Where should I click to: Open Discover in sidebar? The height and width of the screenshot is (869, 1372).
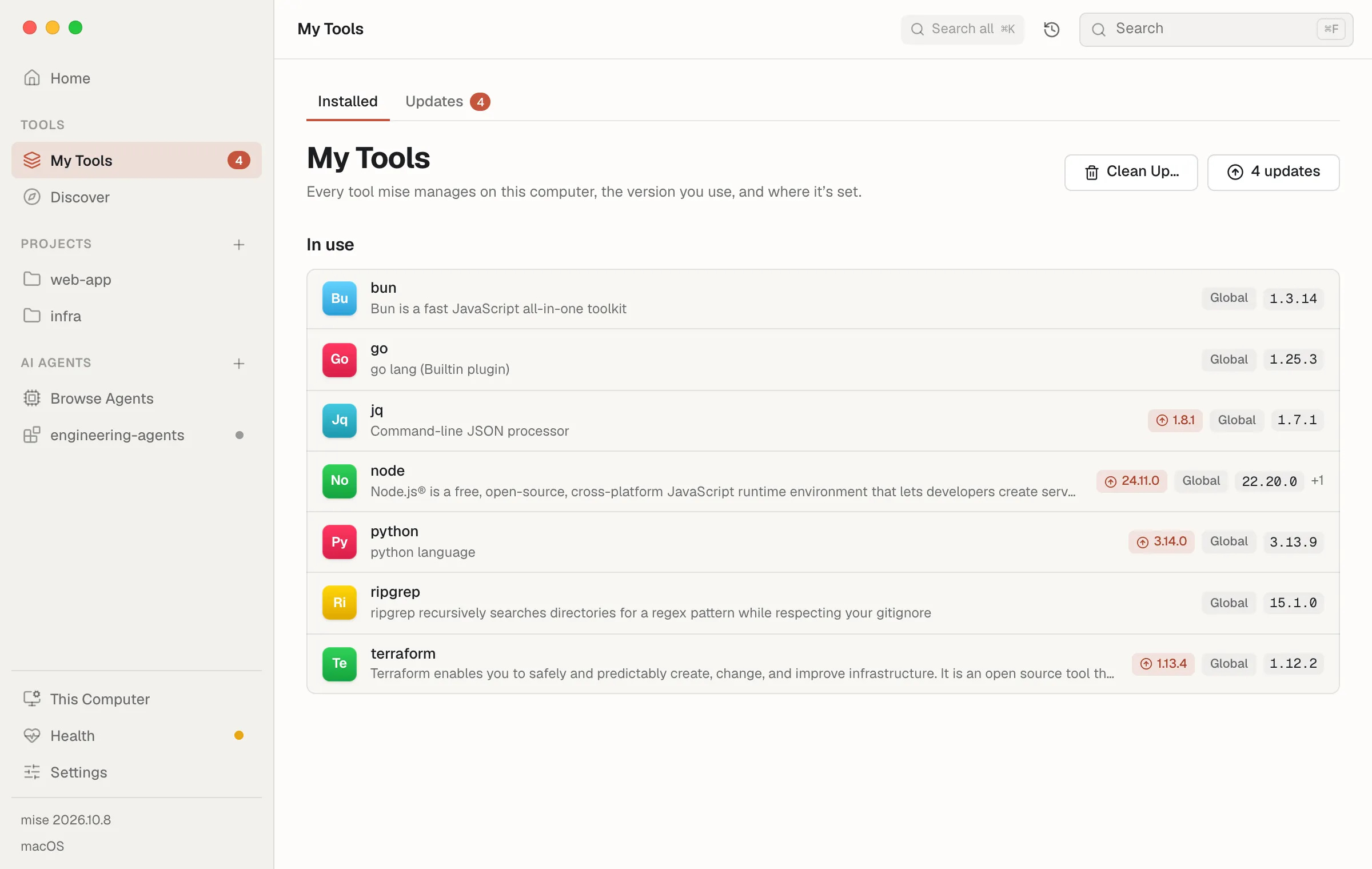click(x=137, y=197)
